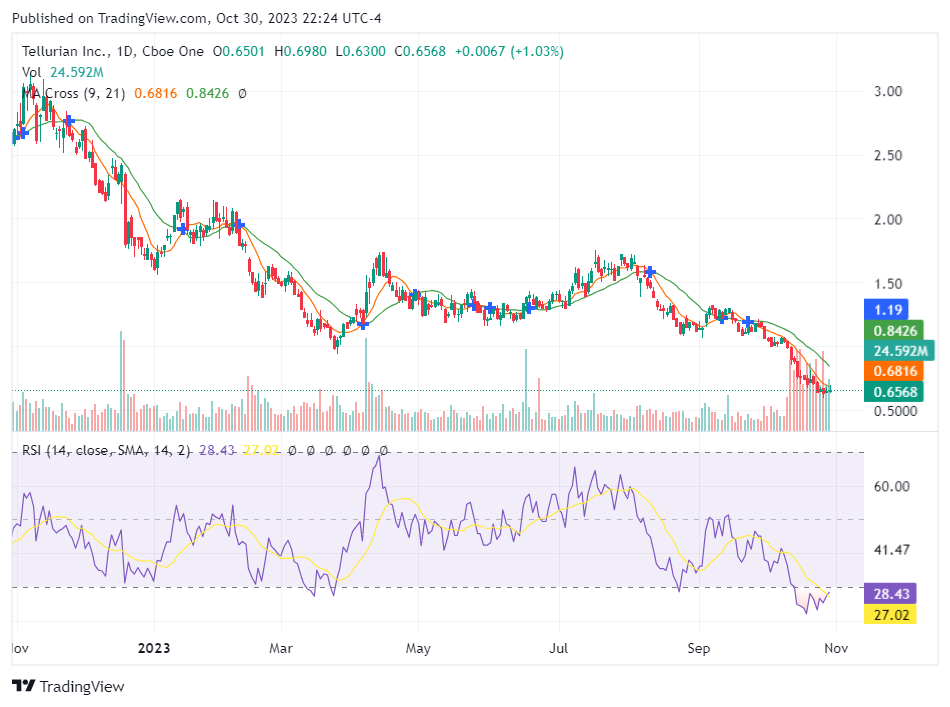The image size is (950, 707).
Task: Click the TradingView logo icon
Action: pyautogui.click(x=23, y=686)
